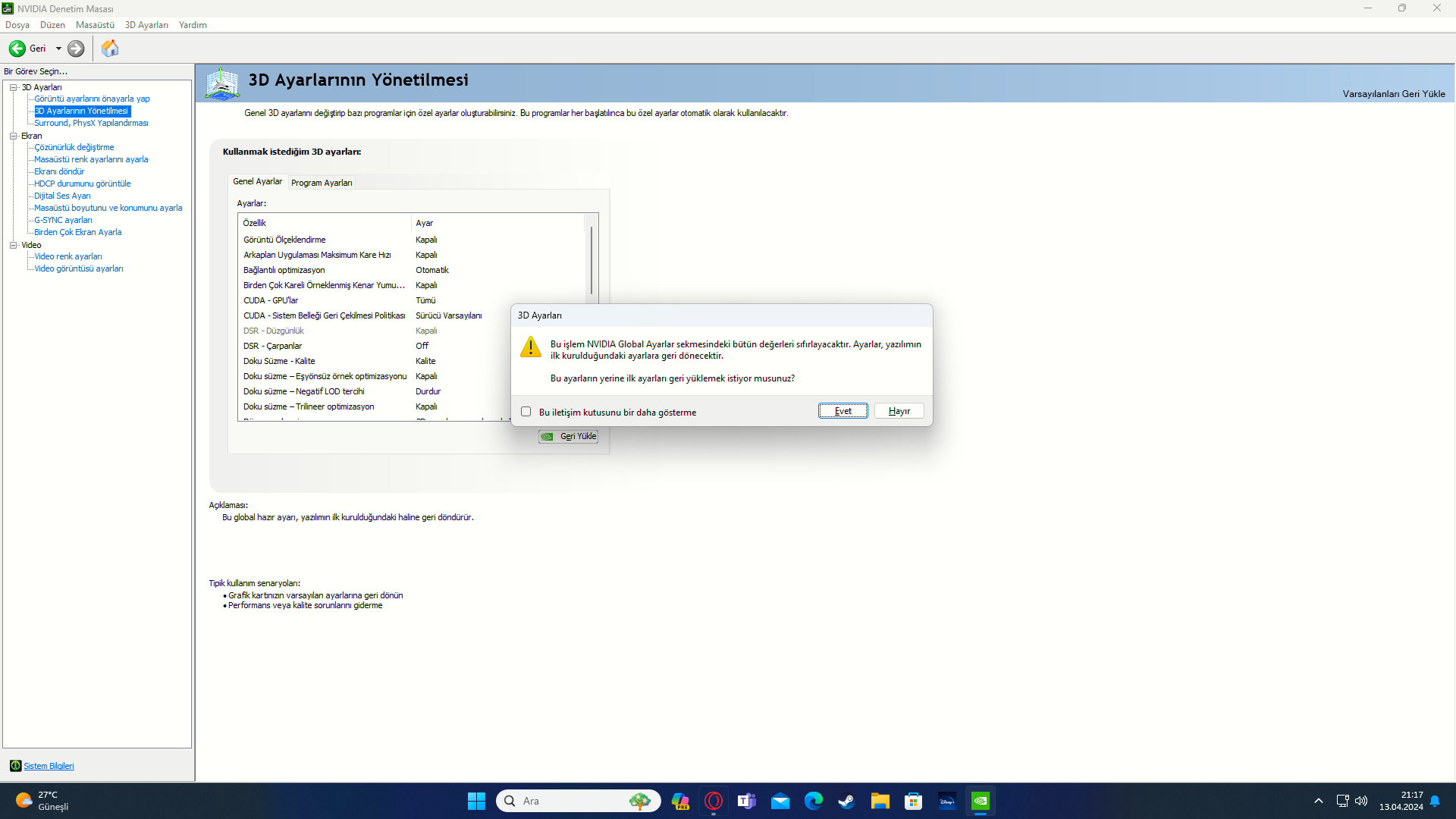This screenshot has width=1456, height=819.
Task: Open Steam from the taskbar
Action: click(846, 801)
